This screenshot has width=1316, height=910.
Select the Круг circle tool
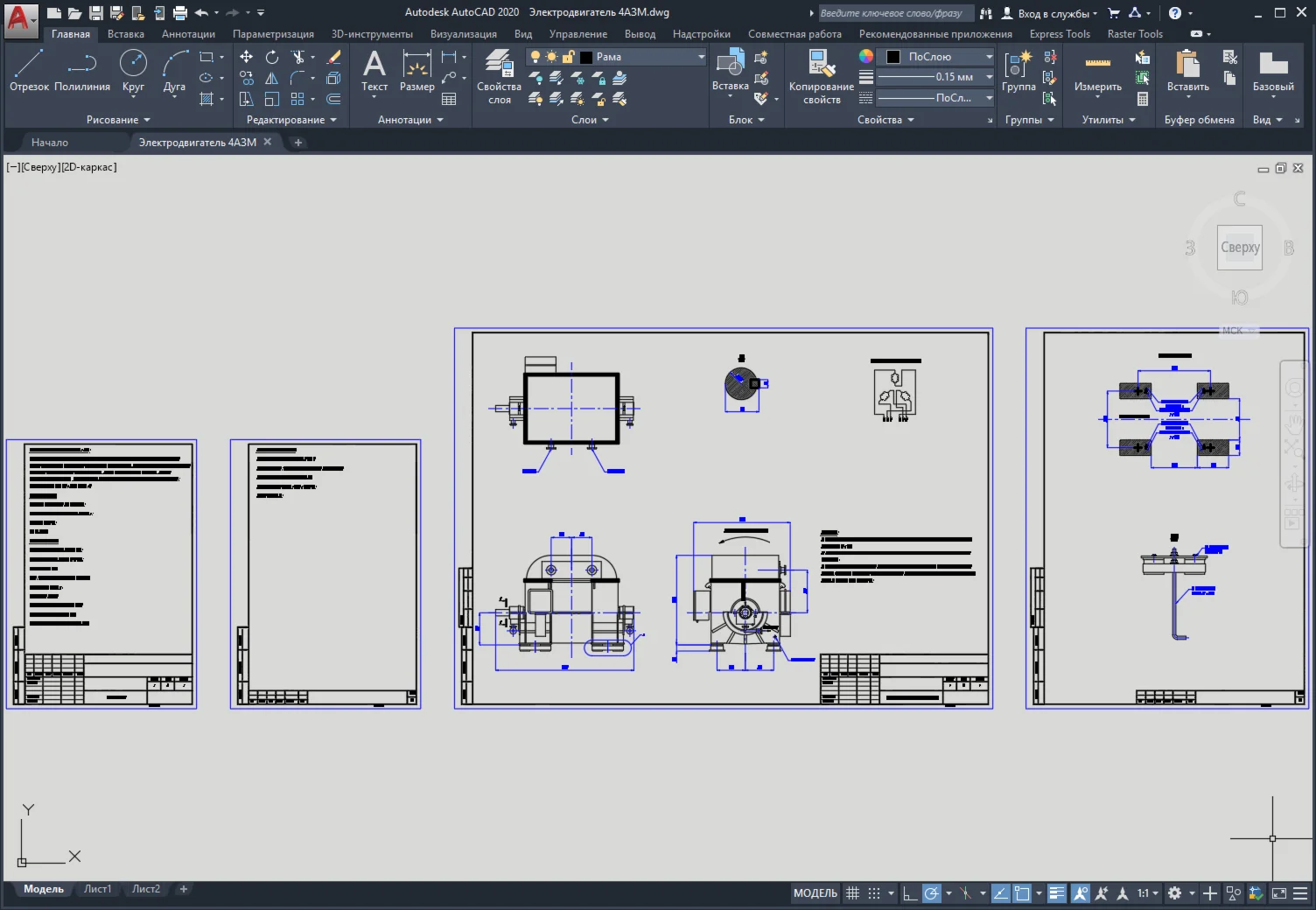coord(133,70)
